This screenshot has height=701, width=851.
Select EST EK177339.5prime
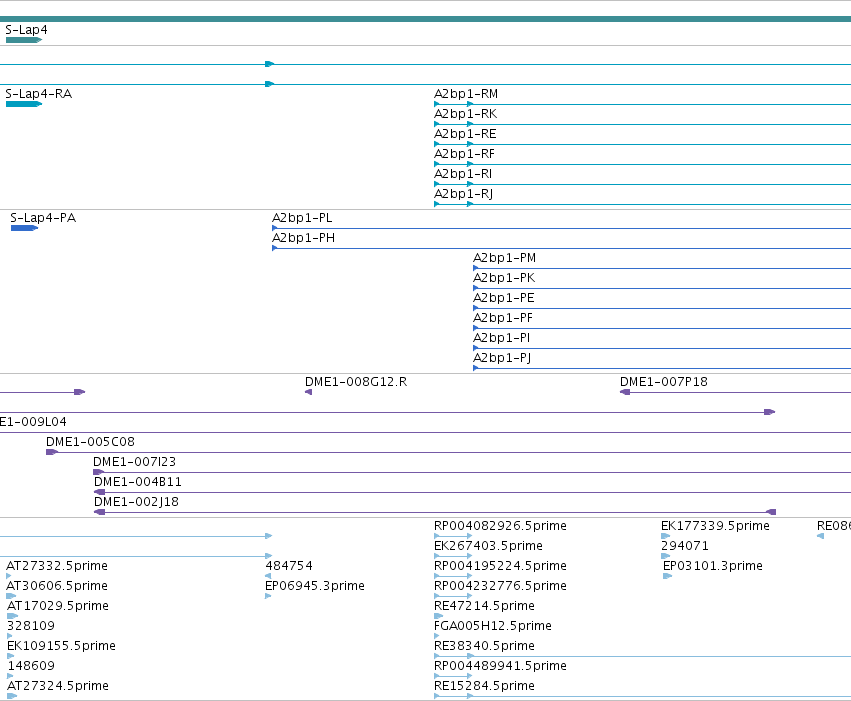(715, 526)
